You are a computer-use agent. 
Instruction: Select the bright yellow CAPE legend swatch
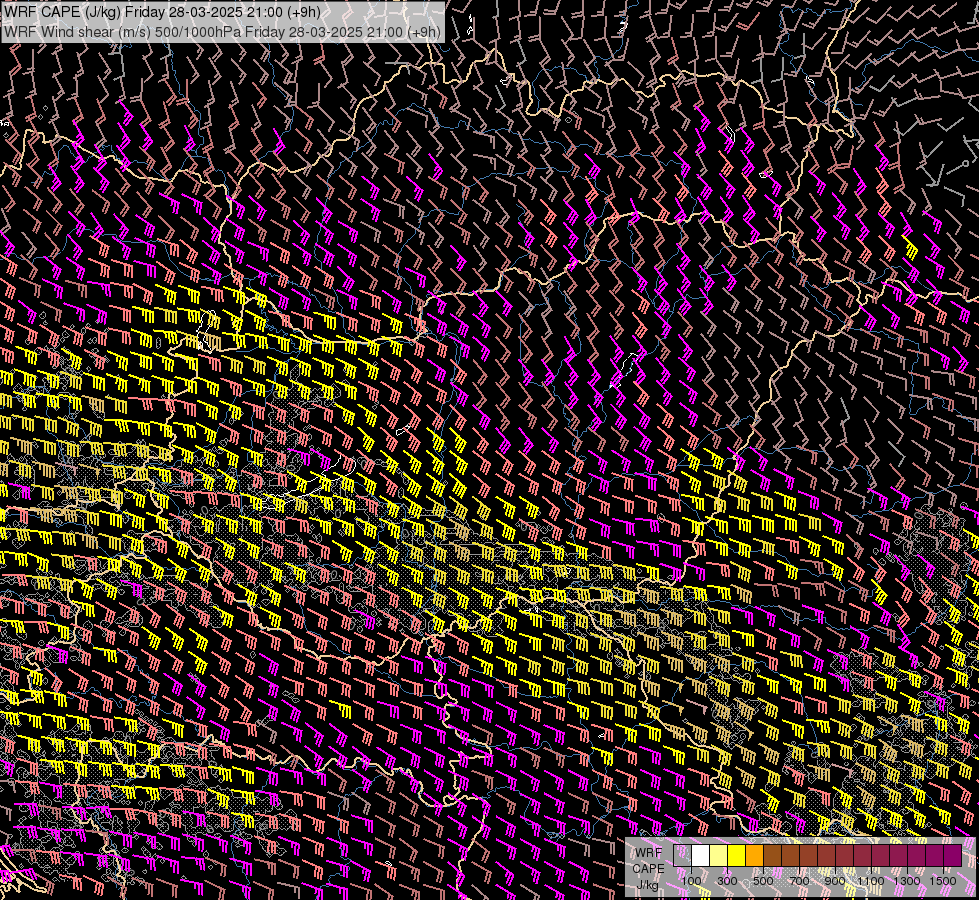tap(737, 856)
